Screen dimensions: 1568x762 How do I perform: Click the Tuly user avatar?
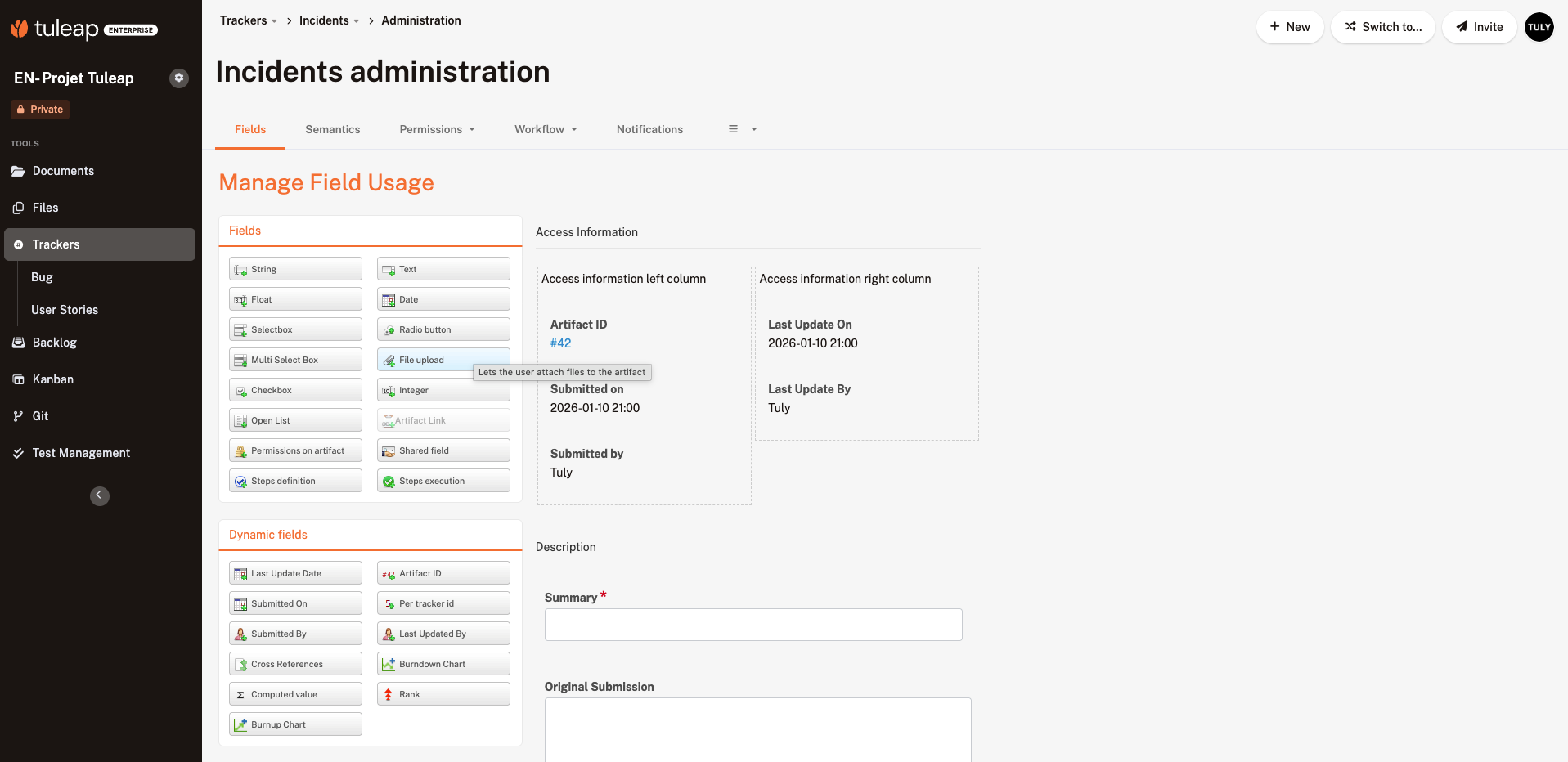click(x=1539, y=27)
